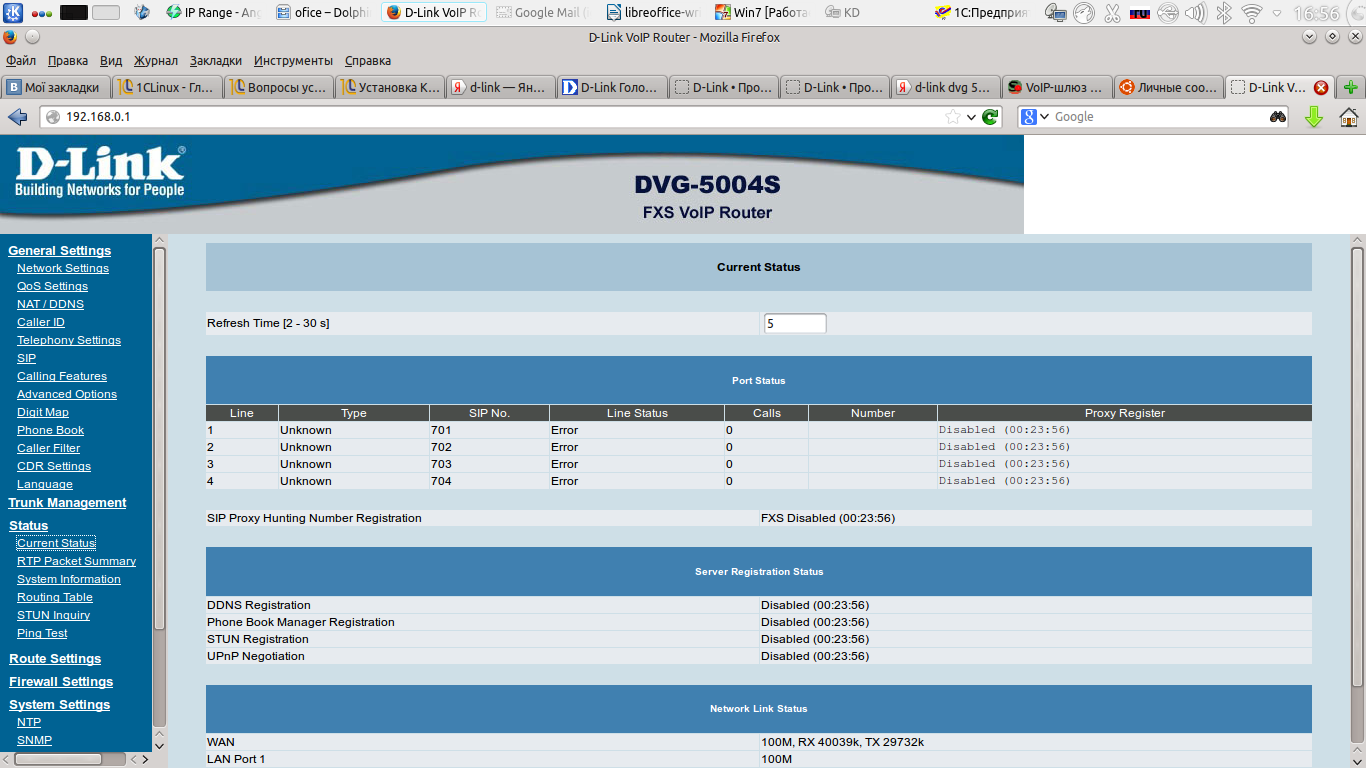
Task: Open QoS Settings link
Action: pyautogui.click(x=52, y=286)
